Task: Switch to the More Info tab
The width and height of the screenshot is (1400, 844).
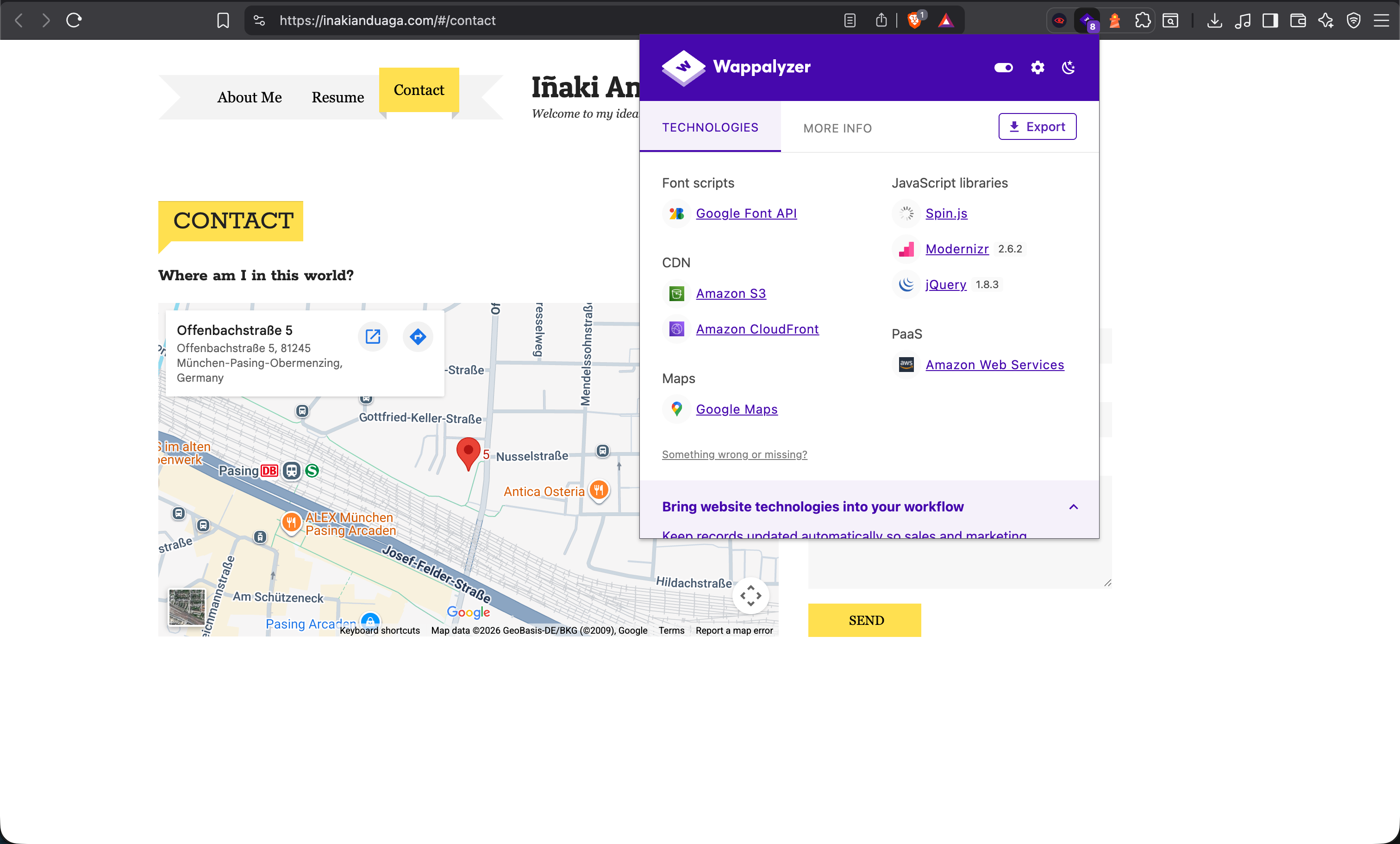Action: coord(837,128)
